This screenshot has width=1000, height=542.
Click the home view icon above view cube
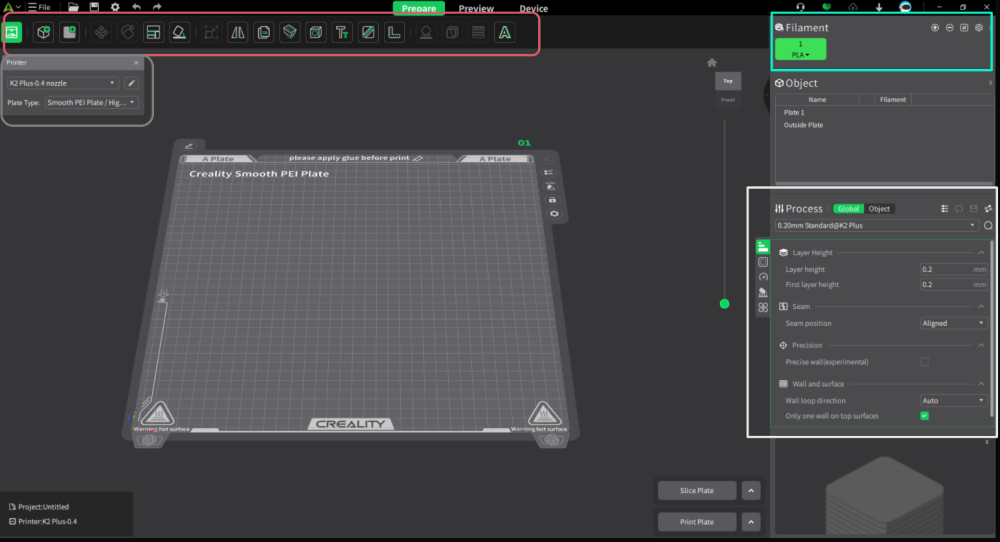click(712, 62)
